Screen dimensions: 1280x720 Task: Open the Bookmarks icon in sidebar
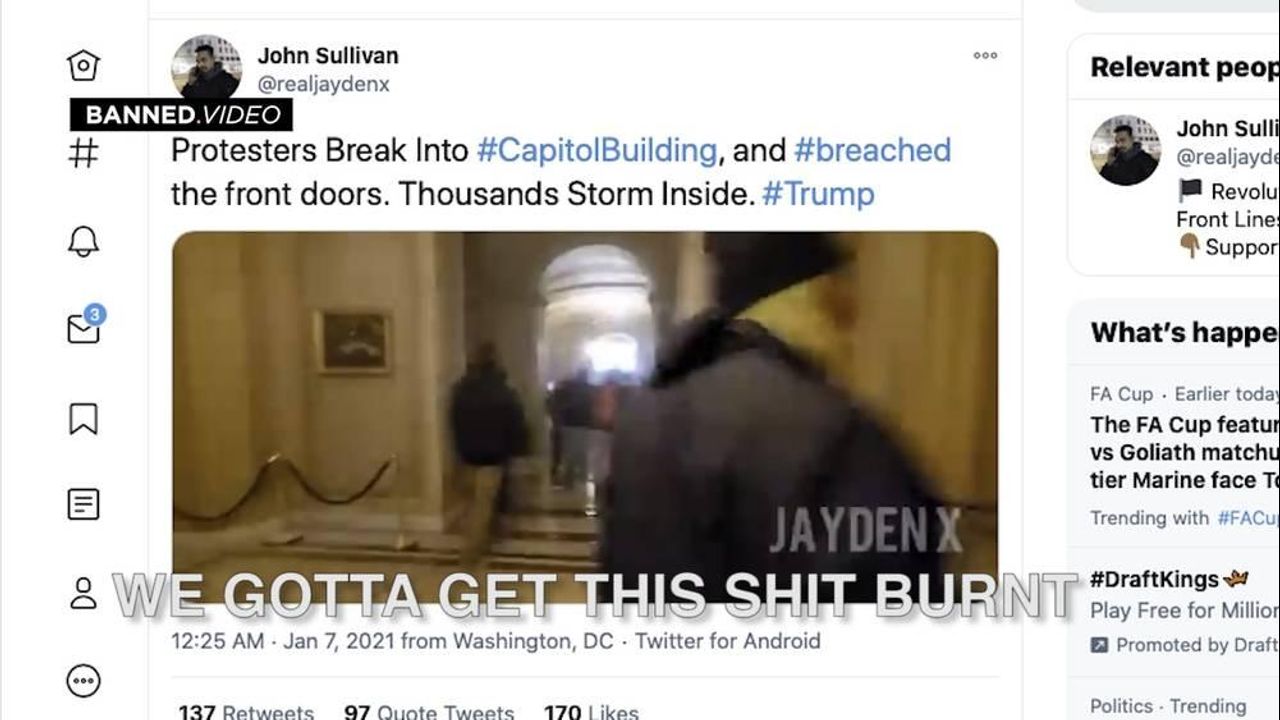[x=83, y=418]
